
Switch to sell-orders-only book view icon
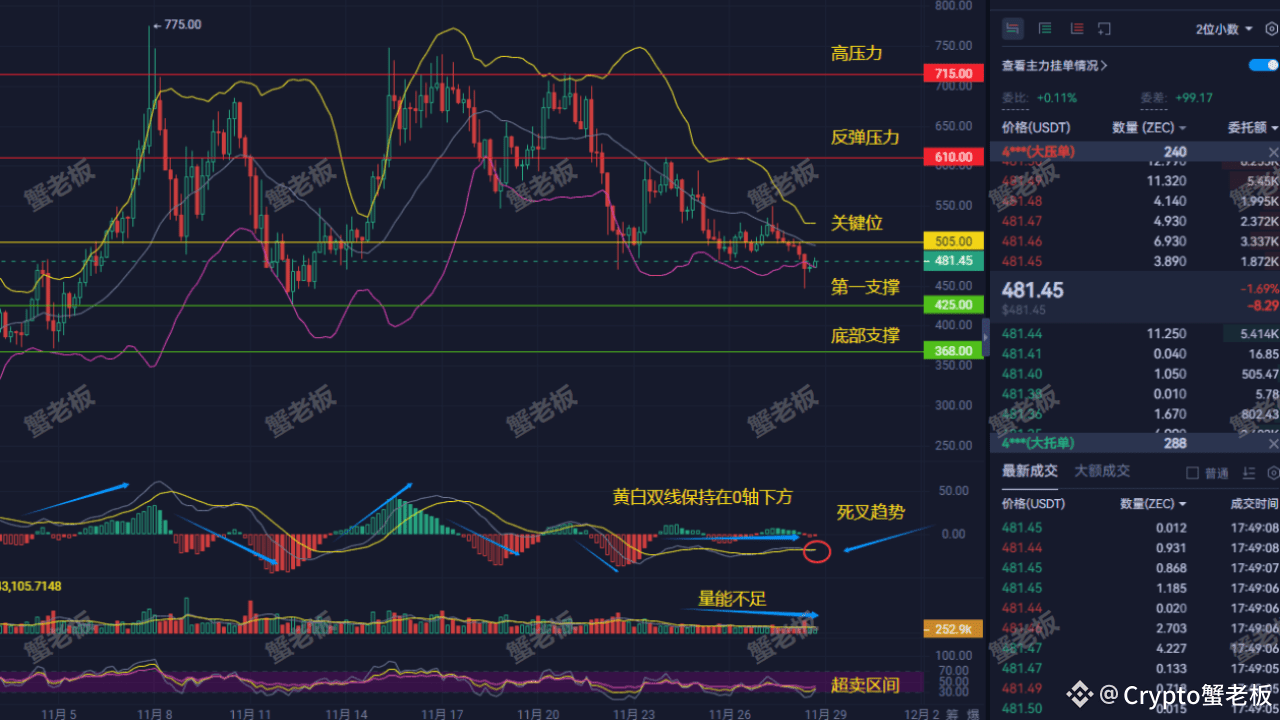click(1077, 29)
